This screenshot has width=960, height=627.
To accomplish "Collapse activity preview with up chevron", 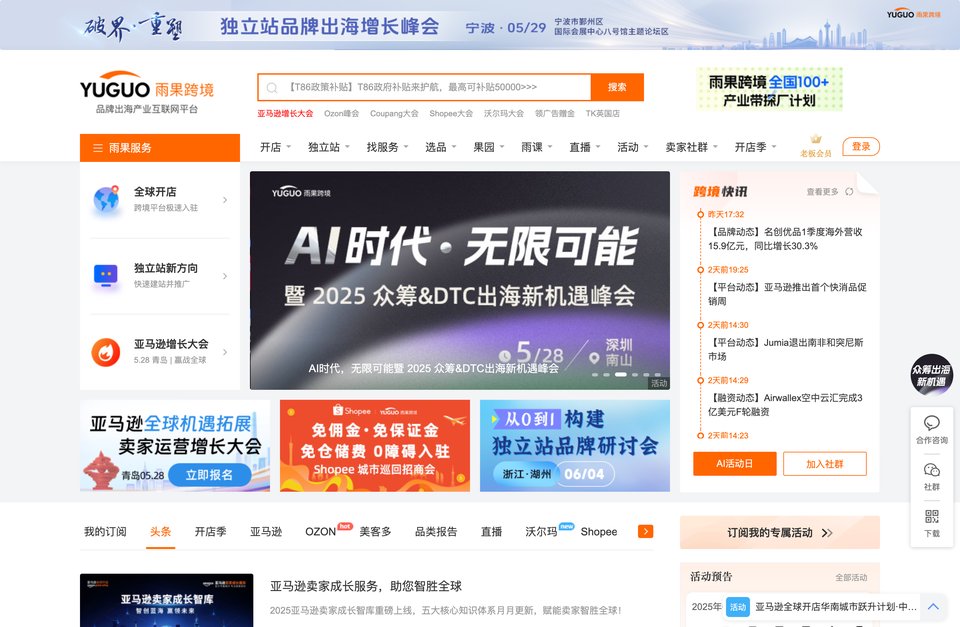I will pyautogui.click(x=933, y=607).
